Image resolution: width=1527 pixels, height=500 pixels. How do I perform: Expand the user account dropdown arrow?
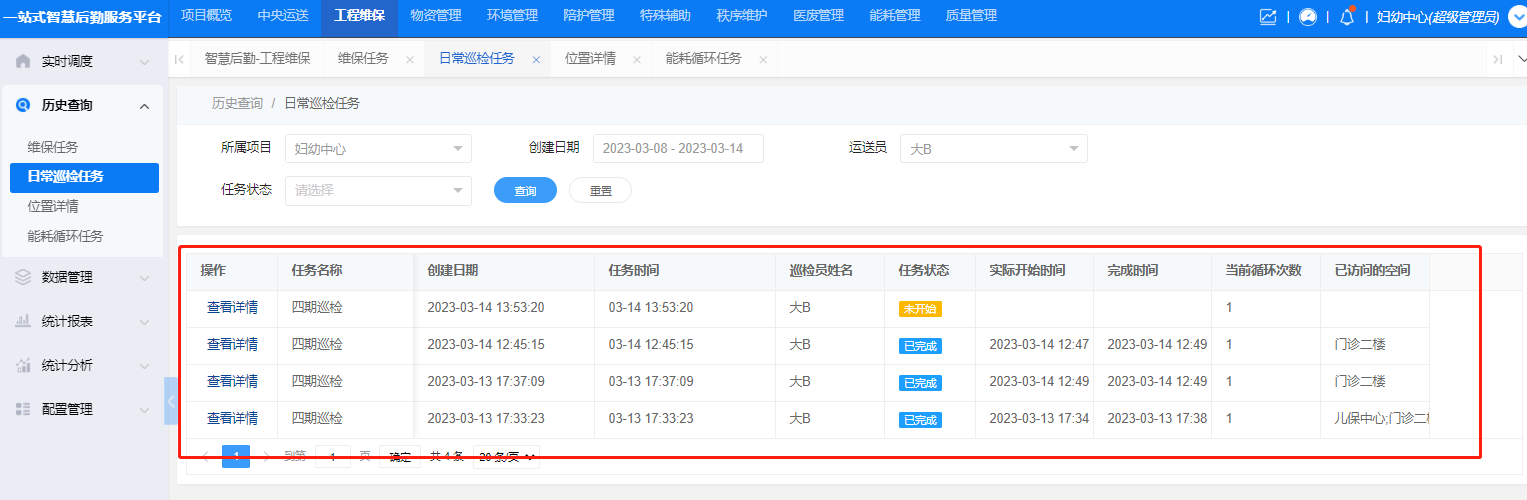pyautogui.click(x=1516, y=16)
